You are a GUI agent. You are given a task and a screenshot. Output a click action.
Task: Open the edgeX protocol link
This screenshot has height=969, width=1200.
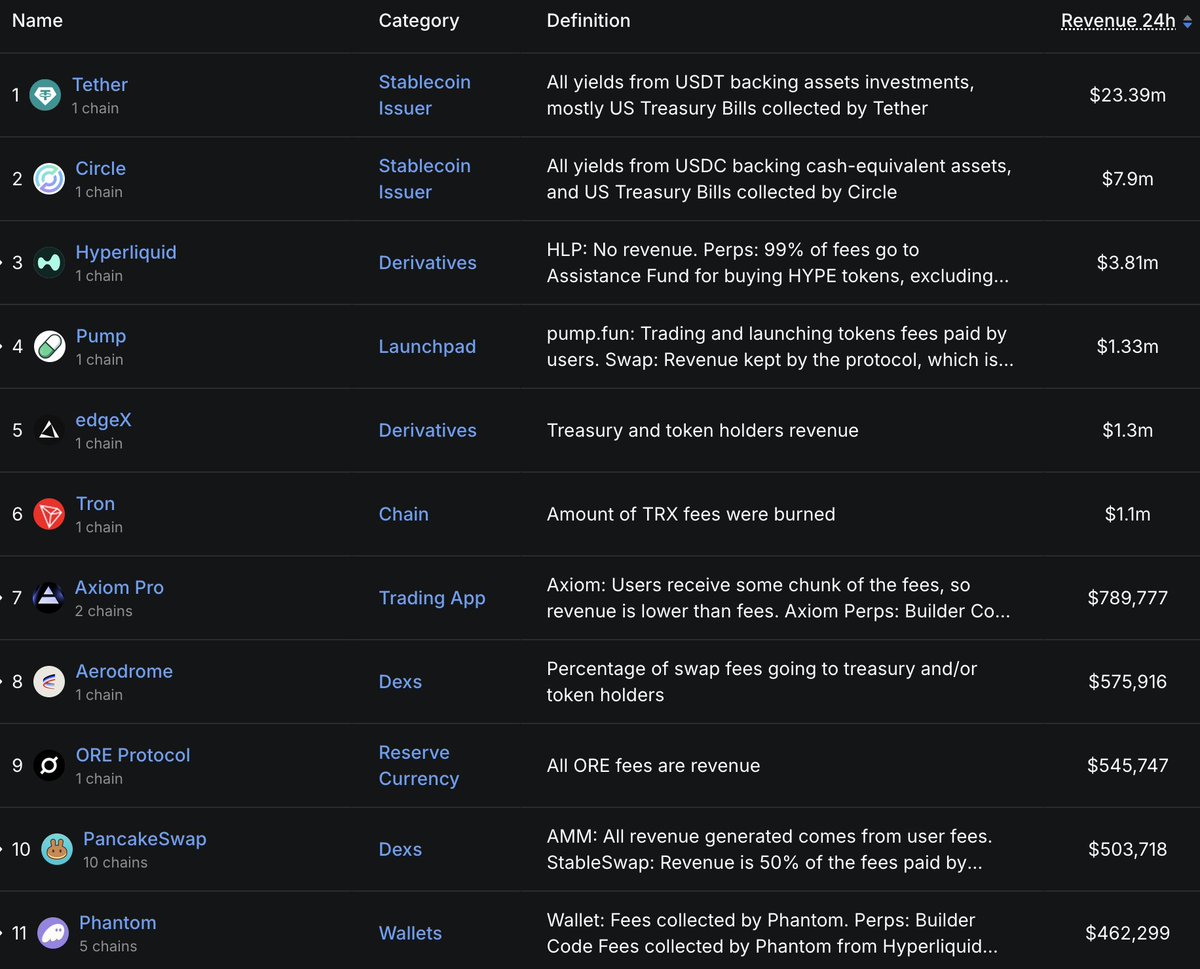(x=104, y=420)
